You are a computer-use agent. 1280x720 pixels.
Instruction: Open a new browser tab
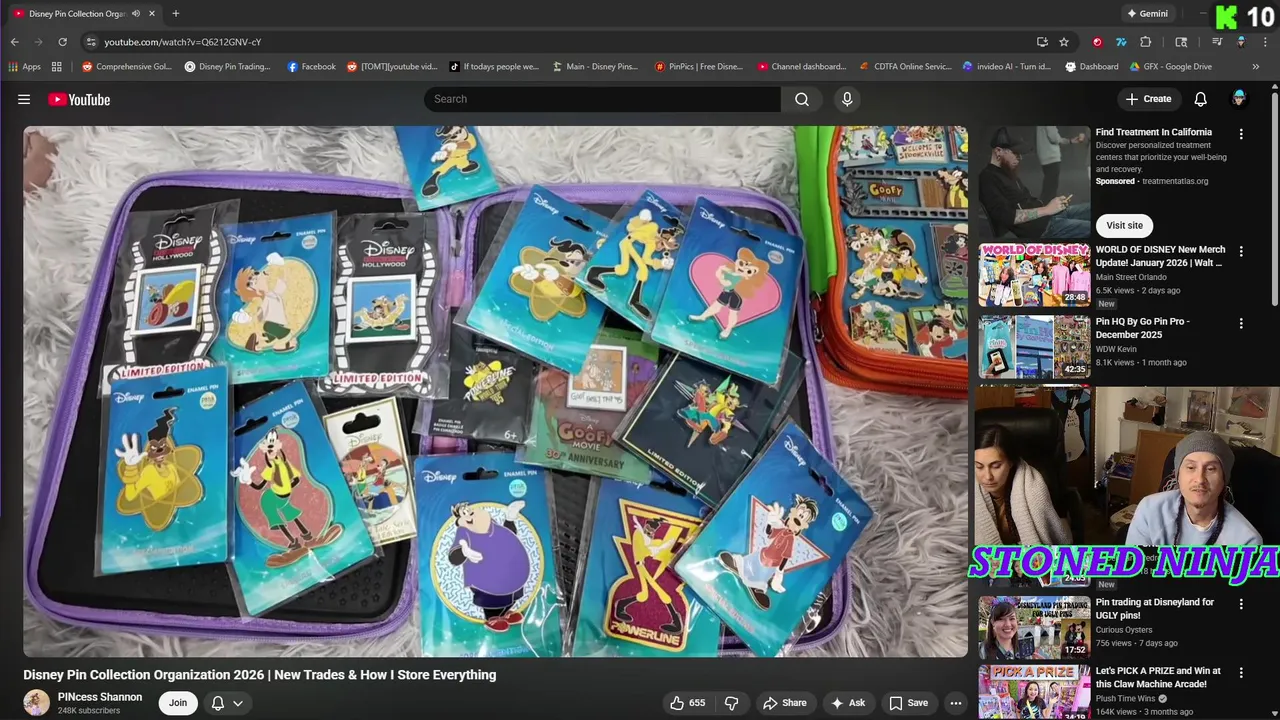[x=175, y=14]
